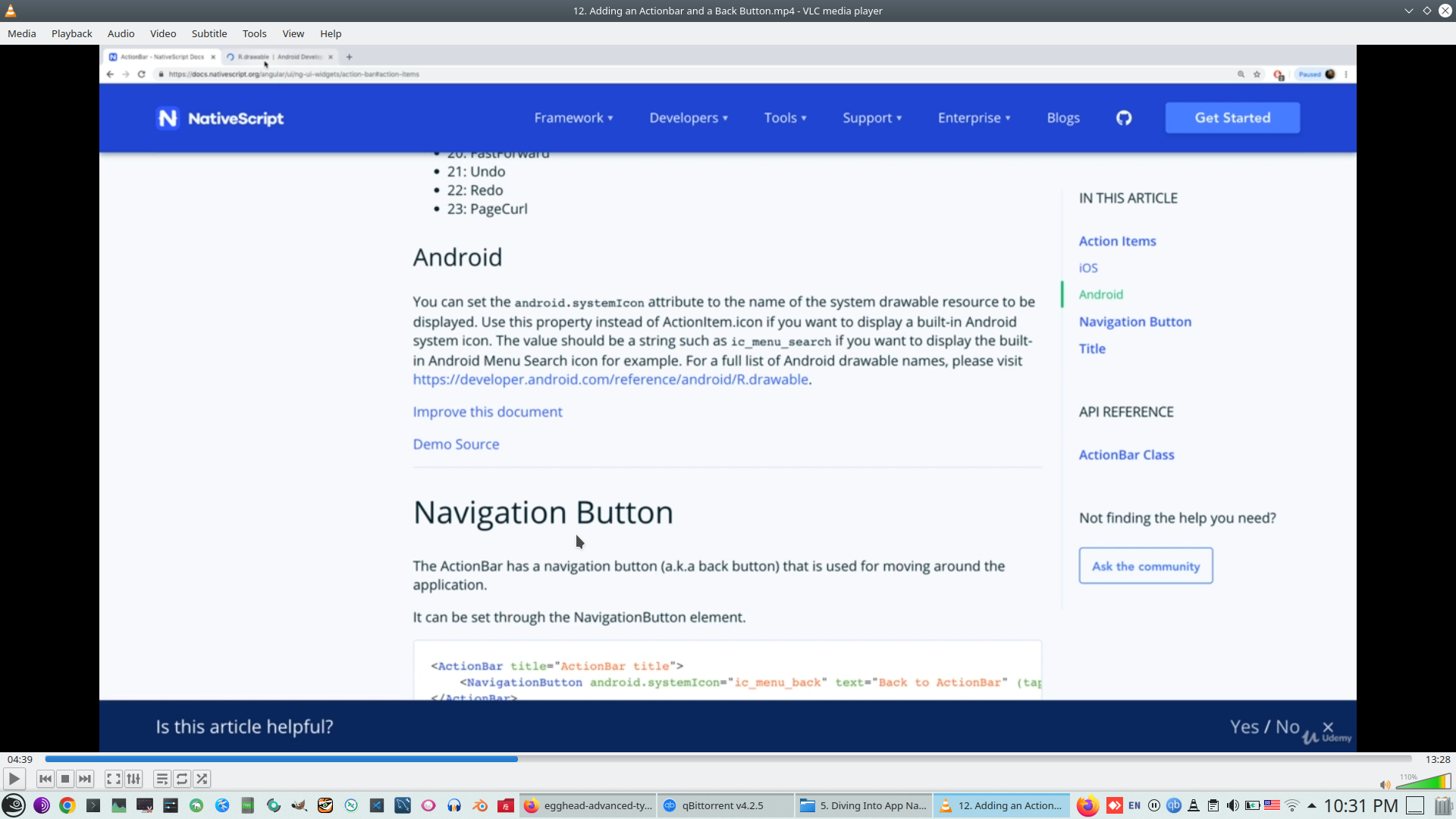Open the playlist view

click(162, 779)
